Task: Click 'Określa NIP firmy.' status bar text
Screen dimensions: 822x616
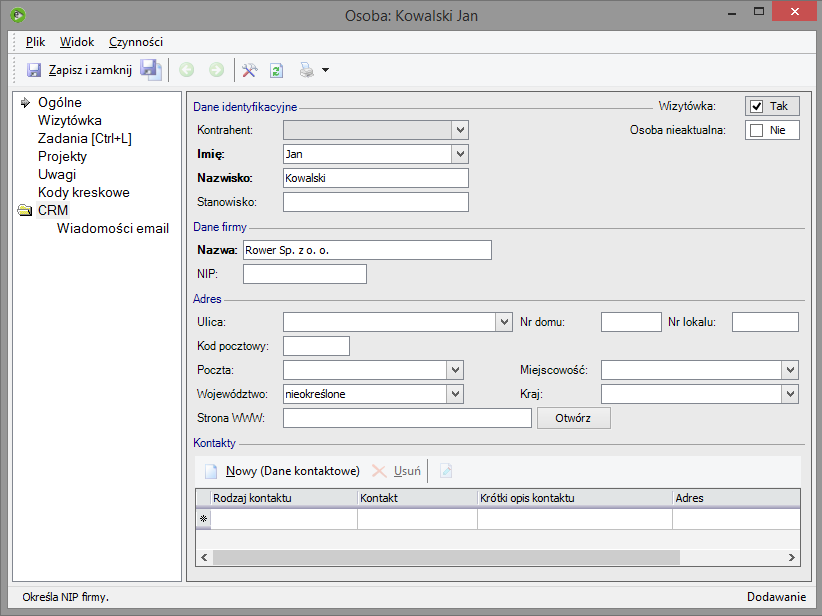Action: click(x=66, y=597)
